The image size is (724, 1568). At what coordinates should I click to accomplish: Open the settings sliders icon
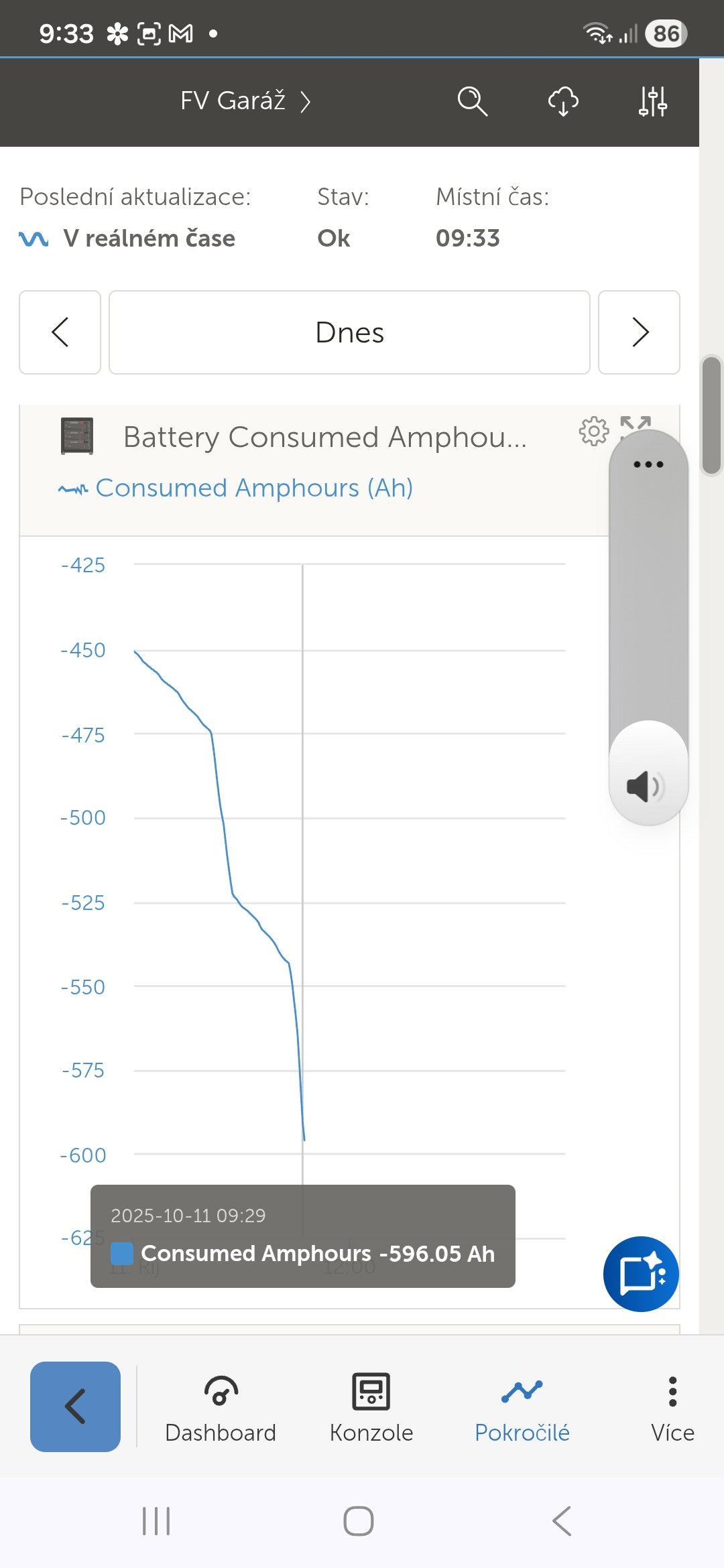tap(652, 102)
